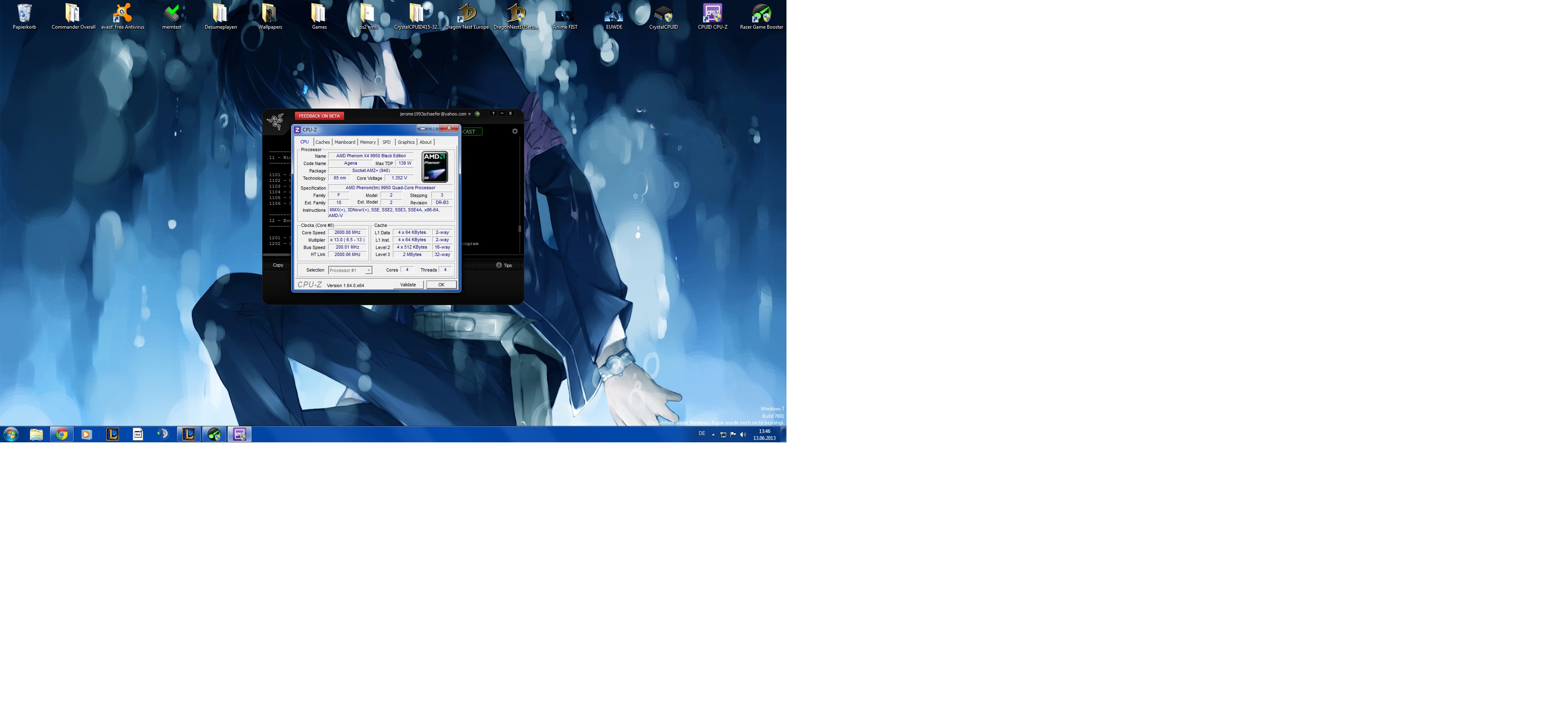Show hidden system tray icons
The height and width of the screenshot is (711, 1568).
714,435
